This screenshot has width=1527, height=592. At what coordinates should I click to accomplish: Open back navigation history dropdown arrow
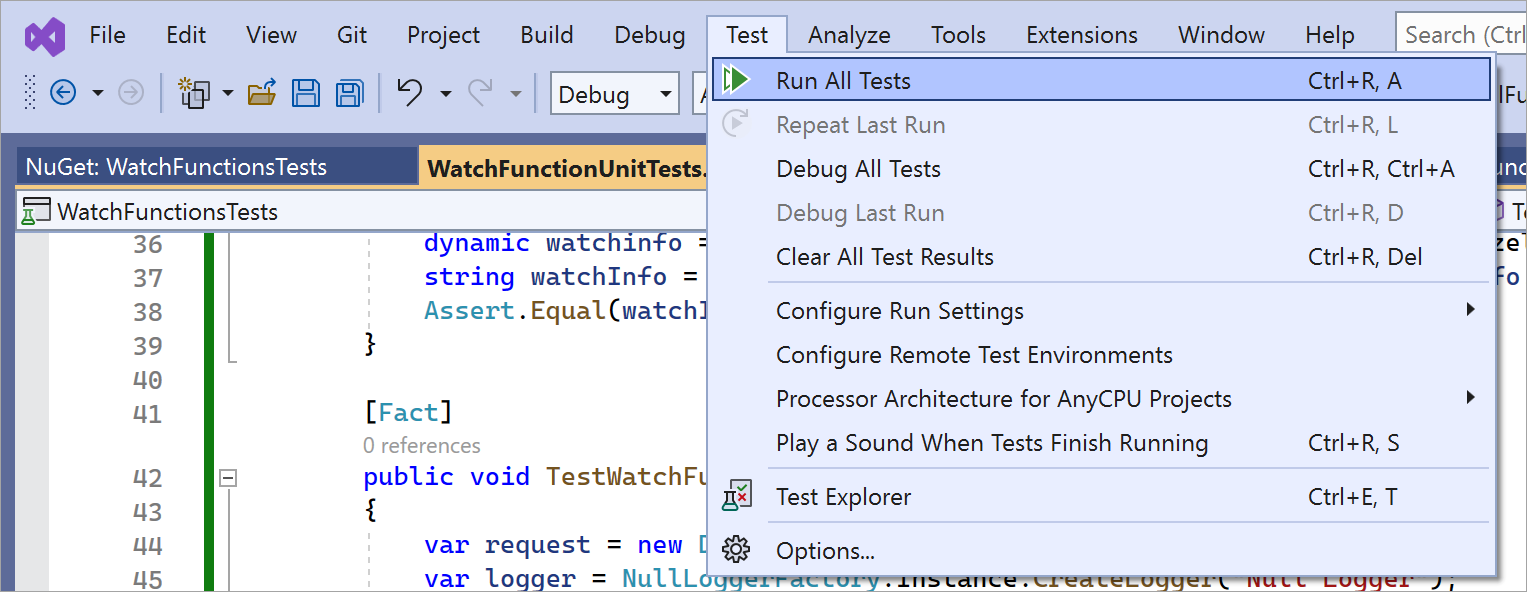pyautogui.click(x=97, y=94)
